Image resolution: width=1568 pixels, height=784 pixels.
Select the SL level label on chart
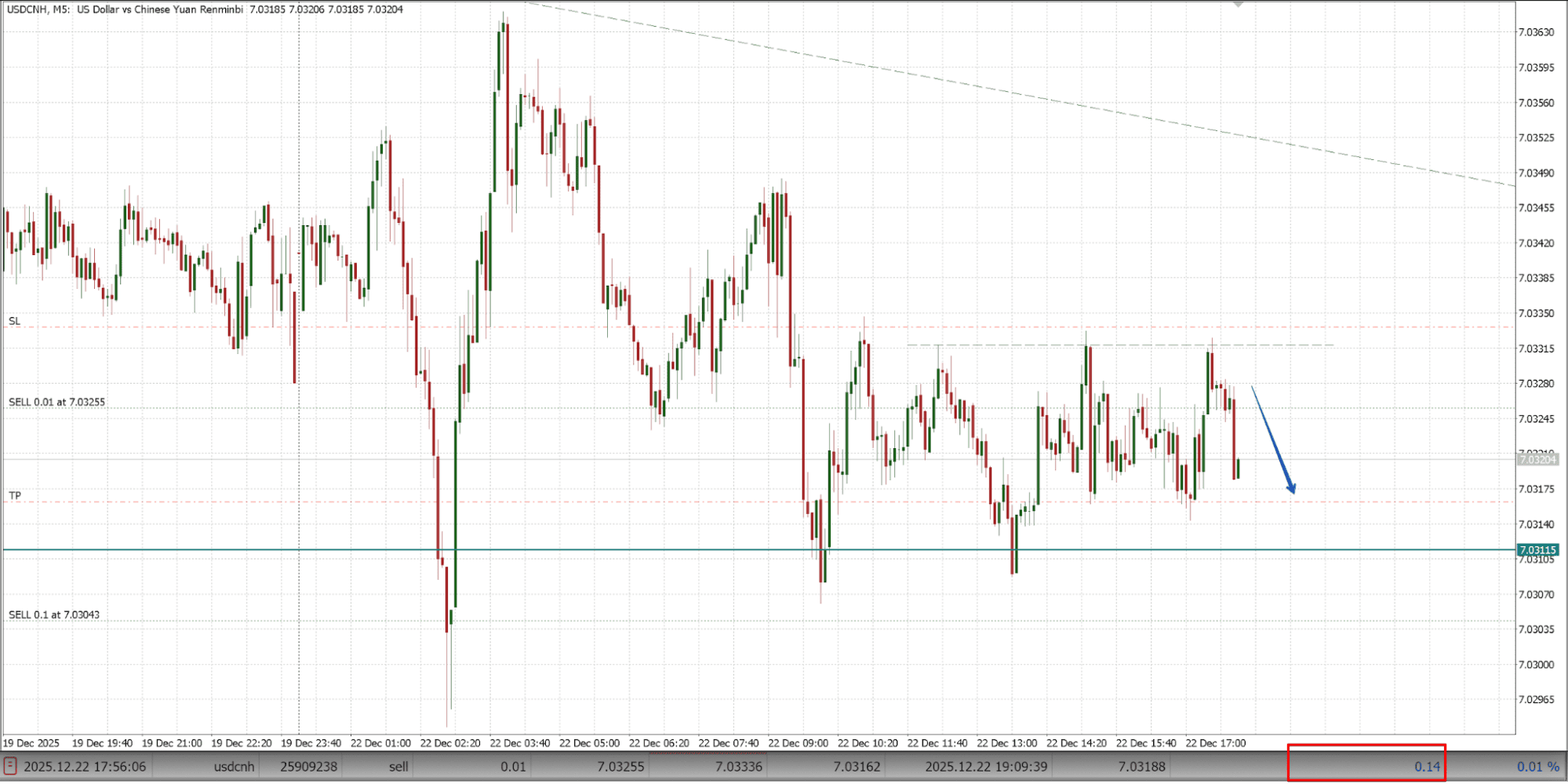click(x=14, y=321)
